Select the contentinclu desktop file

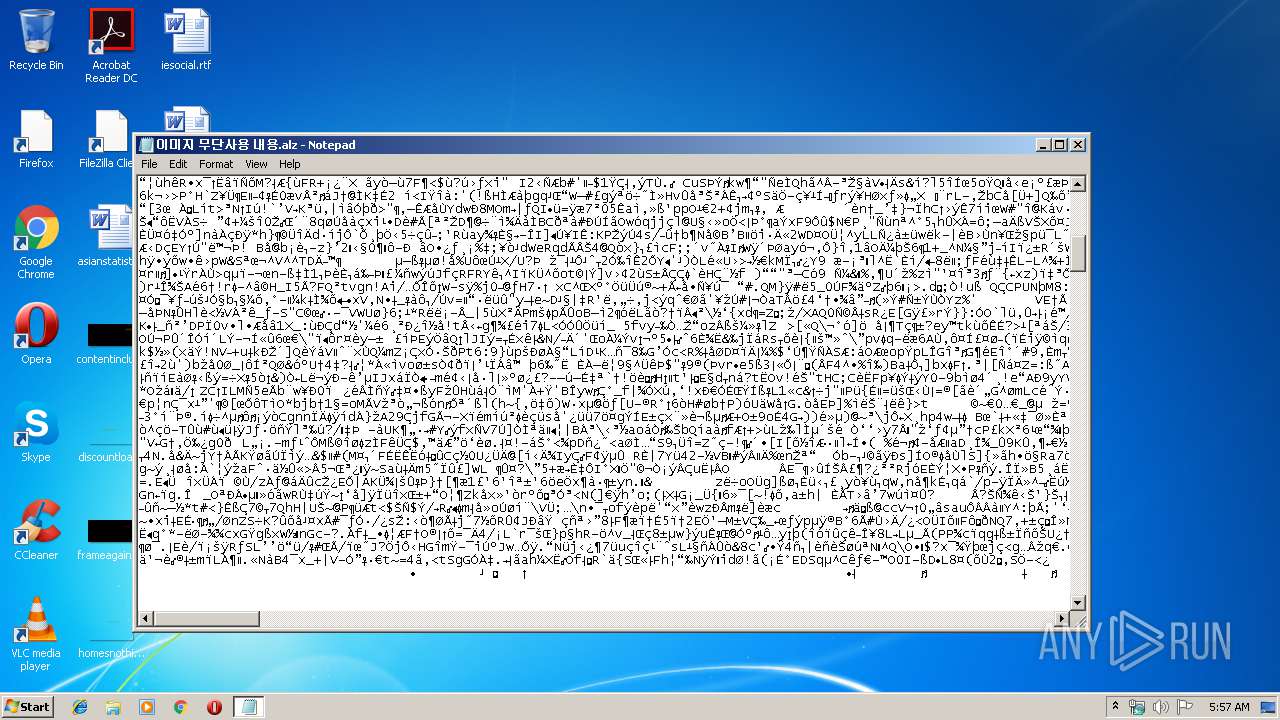106,343
